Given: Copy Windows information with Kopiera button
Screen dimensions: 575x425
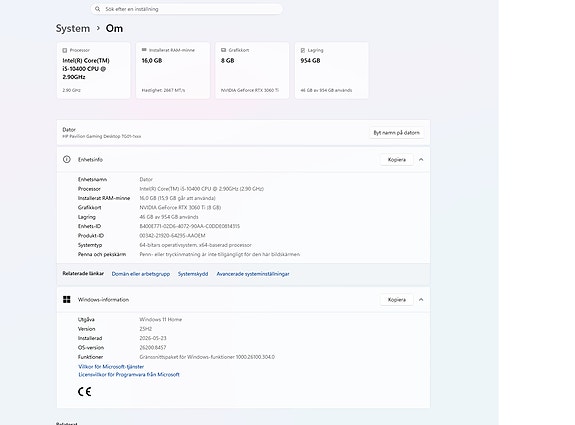Looking at the screenshot, I should (x=397, y=300).
